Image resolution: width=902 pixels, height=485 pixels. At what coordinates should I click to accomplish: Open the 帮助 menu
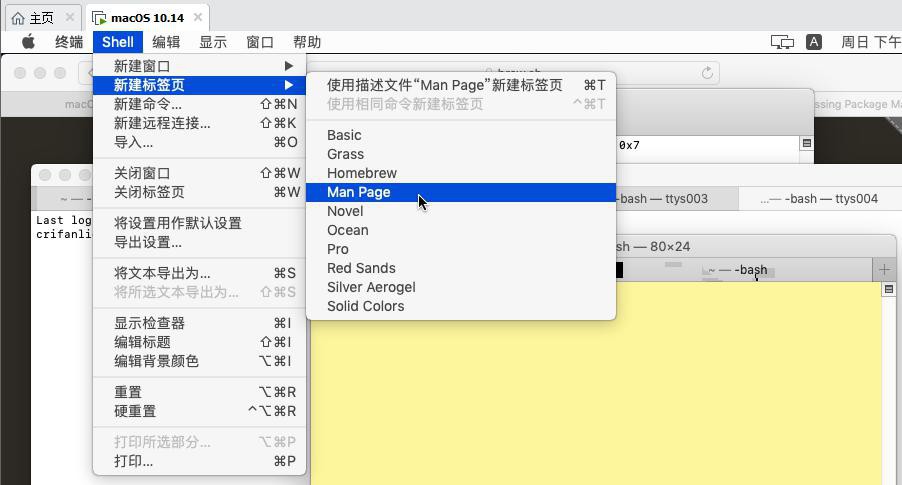pyautogui.click(x=307, y=42)
